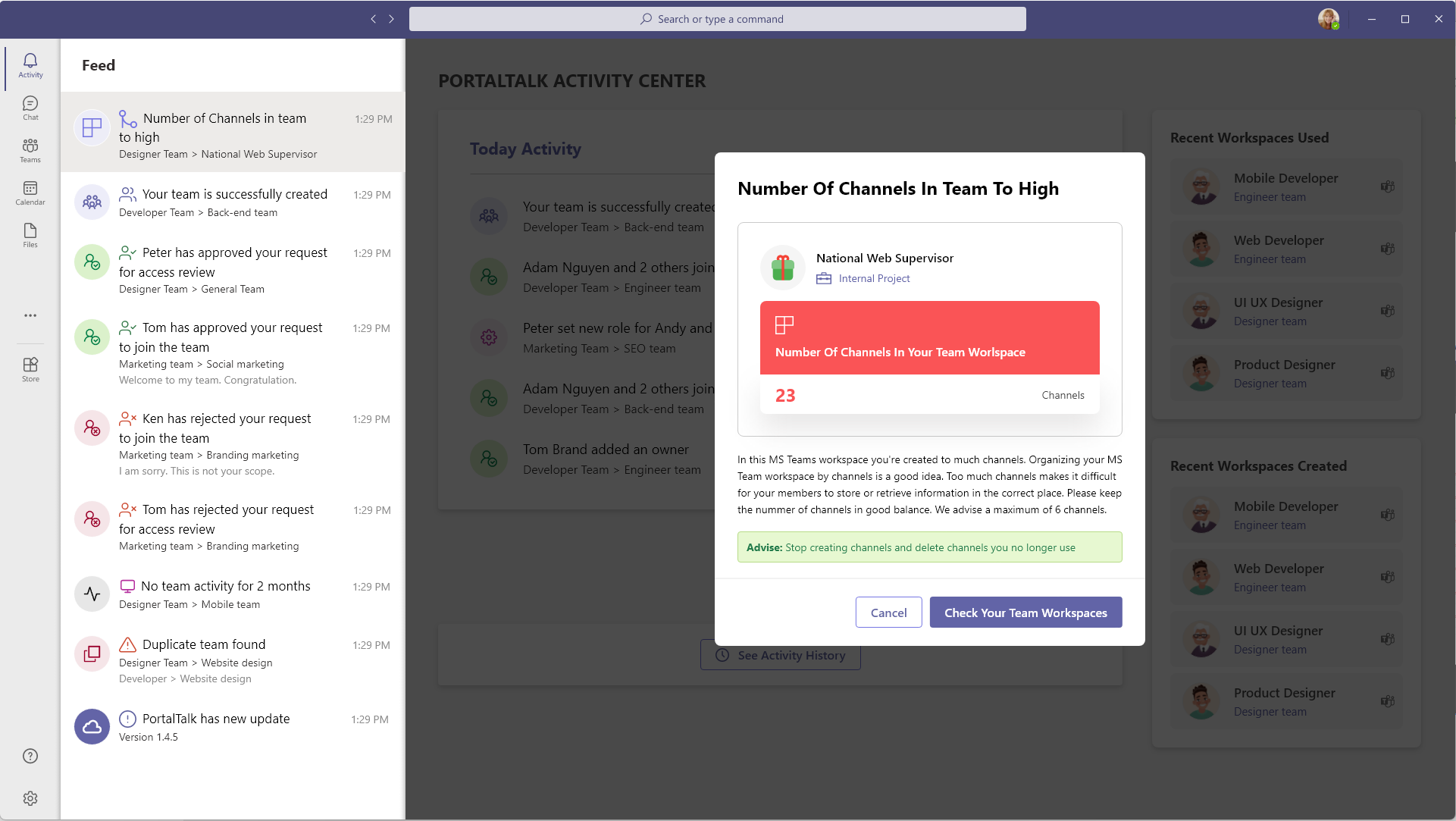Click Teams icon beside UI UX Designer in Created
Screen dimensions: 1456x821
click(x=1387, y=639)
